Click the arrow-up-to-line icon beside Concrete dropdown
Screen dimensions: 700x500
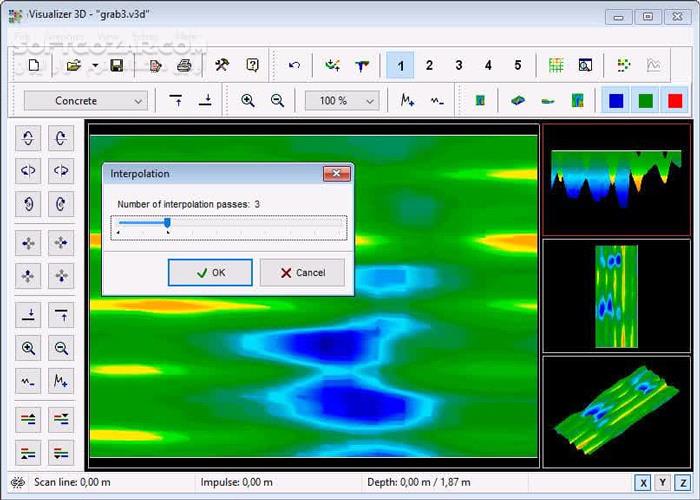176,100
